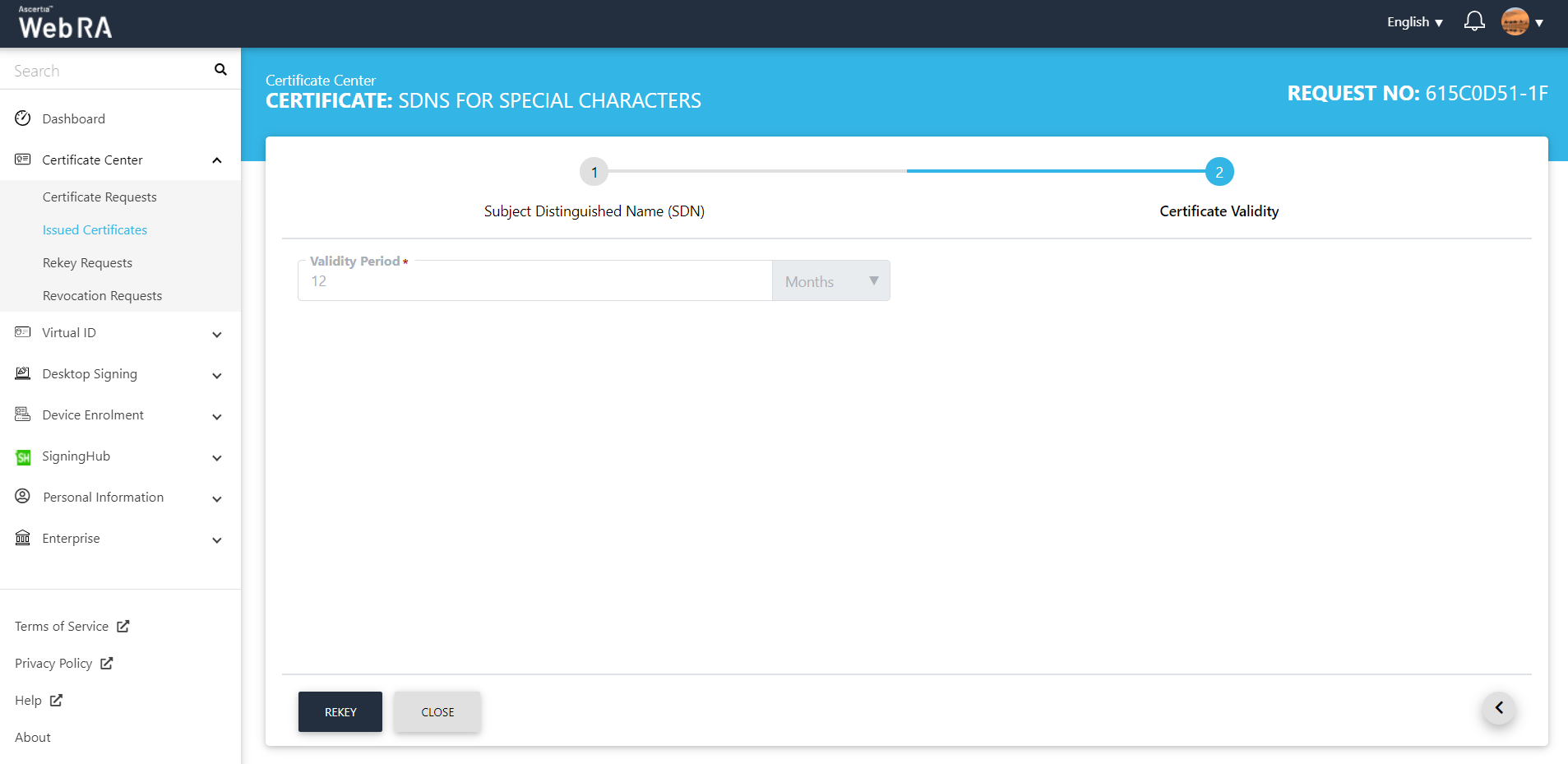Click the Terms of Service external link icon
1568x764 pixels.
coord(123,627)
